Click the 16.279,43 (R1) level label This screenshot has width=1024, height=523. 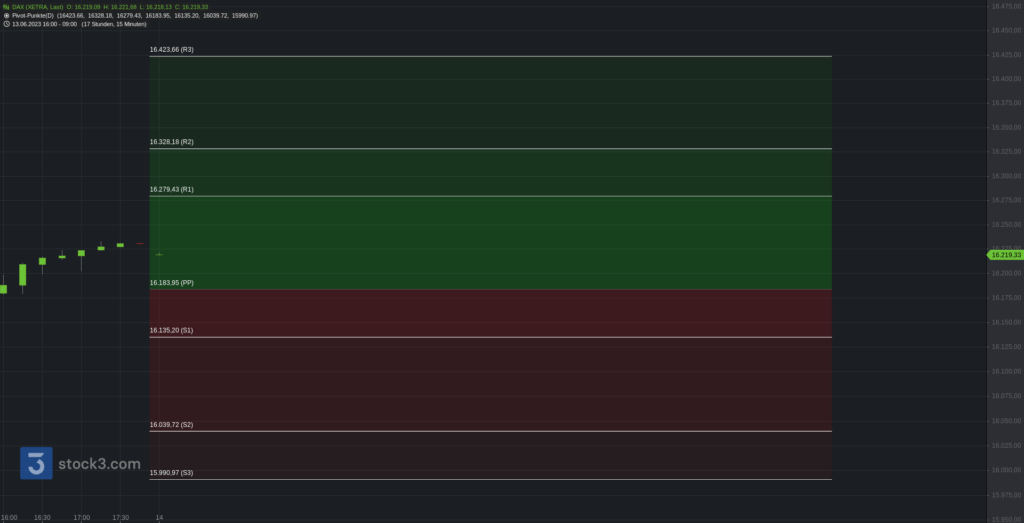(172, 189)
